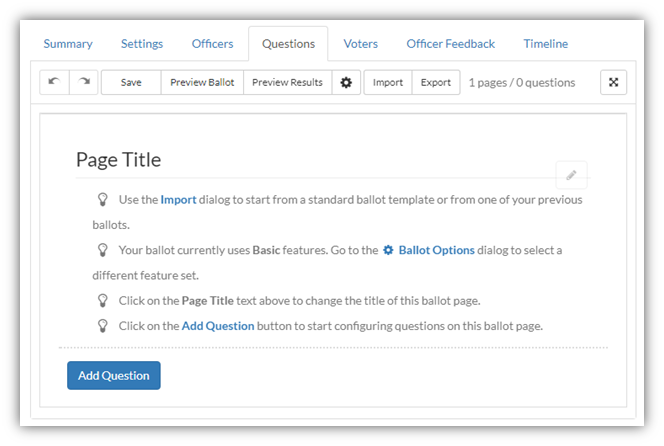Click the Export toolbar button
Image resolution: width=664 pixels, height=446 pixels.
coord(436,82)
